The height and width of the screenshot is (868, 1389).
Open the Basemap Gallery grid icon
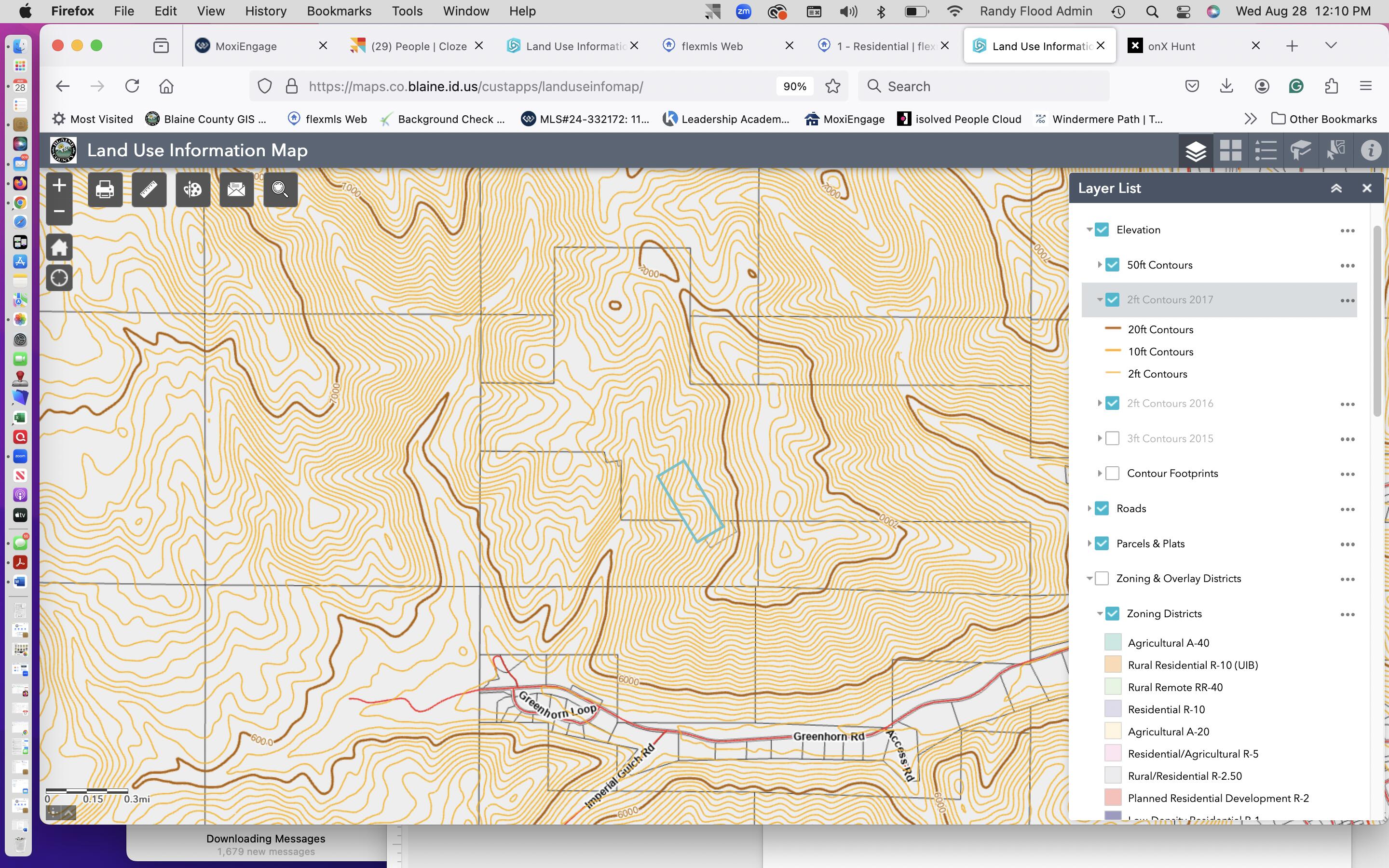(1231, 151)
